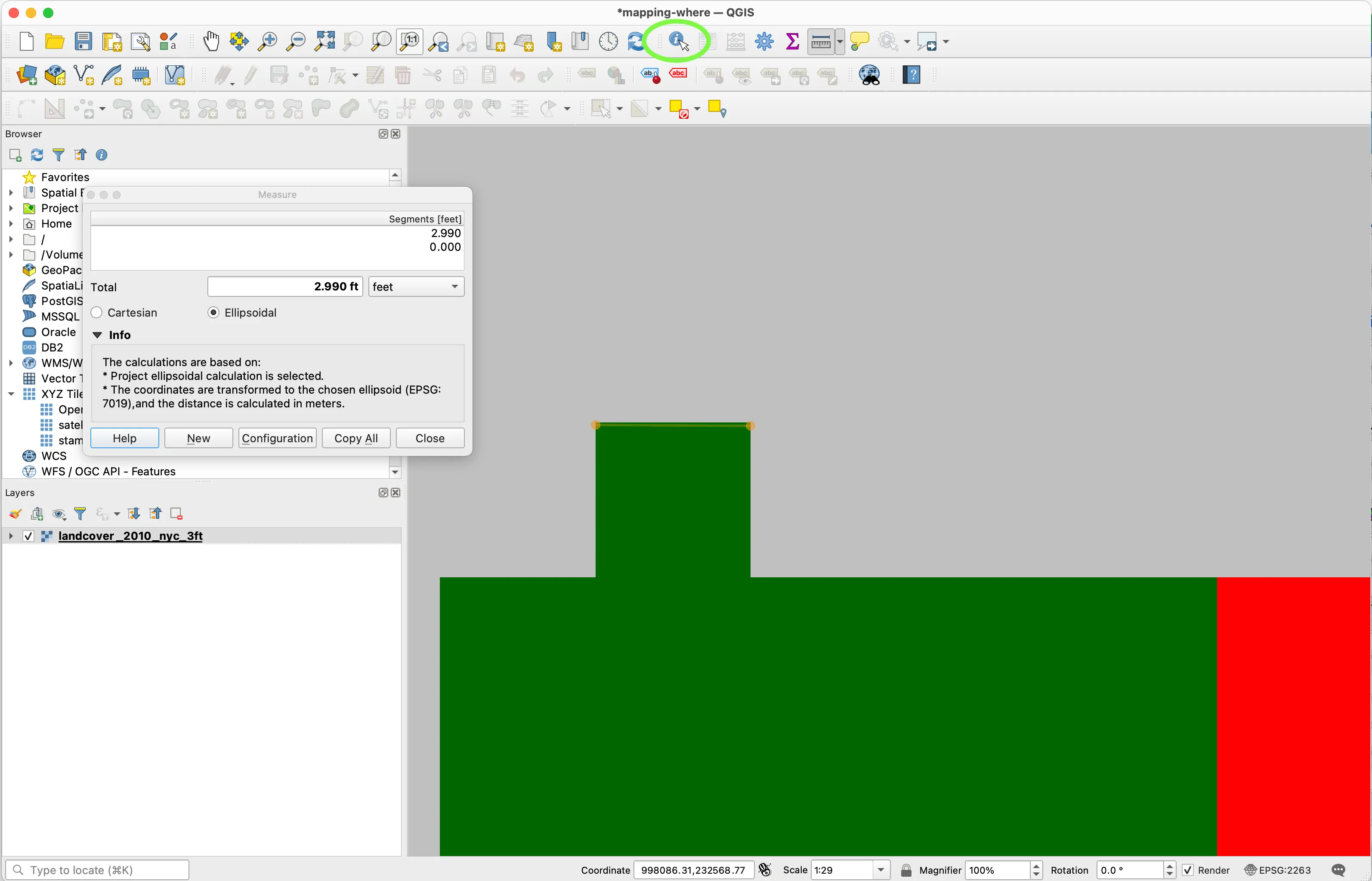Click the Zoom Full extent icon

click(324, 41)
